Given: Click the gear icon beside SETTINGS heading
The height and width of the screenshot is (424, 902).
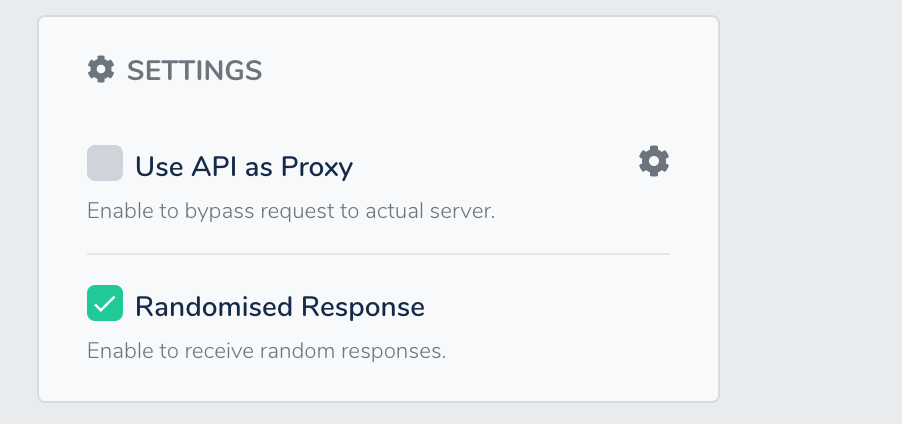Looking at the screenshot, I should pyautogui.click(x=101, y=69).
